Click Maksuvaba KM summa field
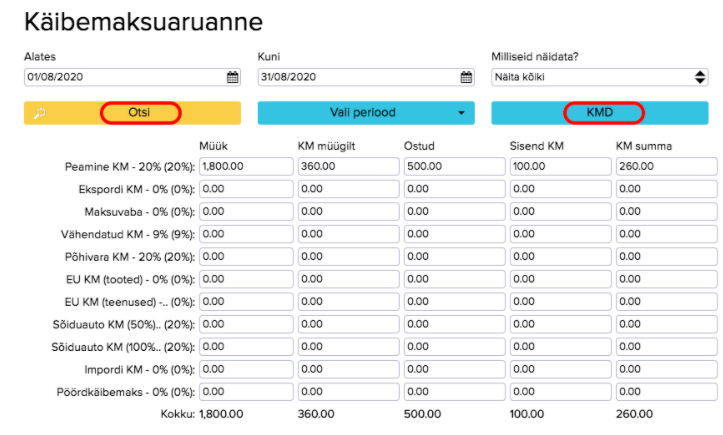This screenshot has height=435, width=723. click(667, 212)
